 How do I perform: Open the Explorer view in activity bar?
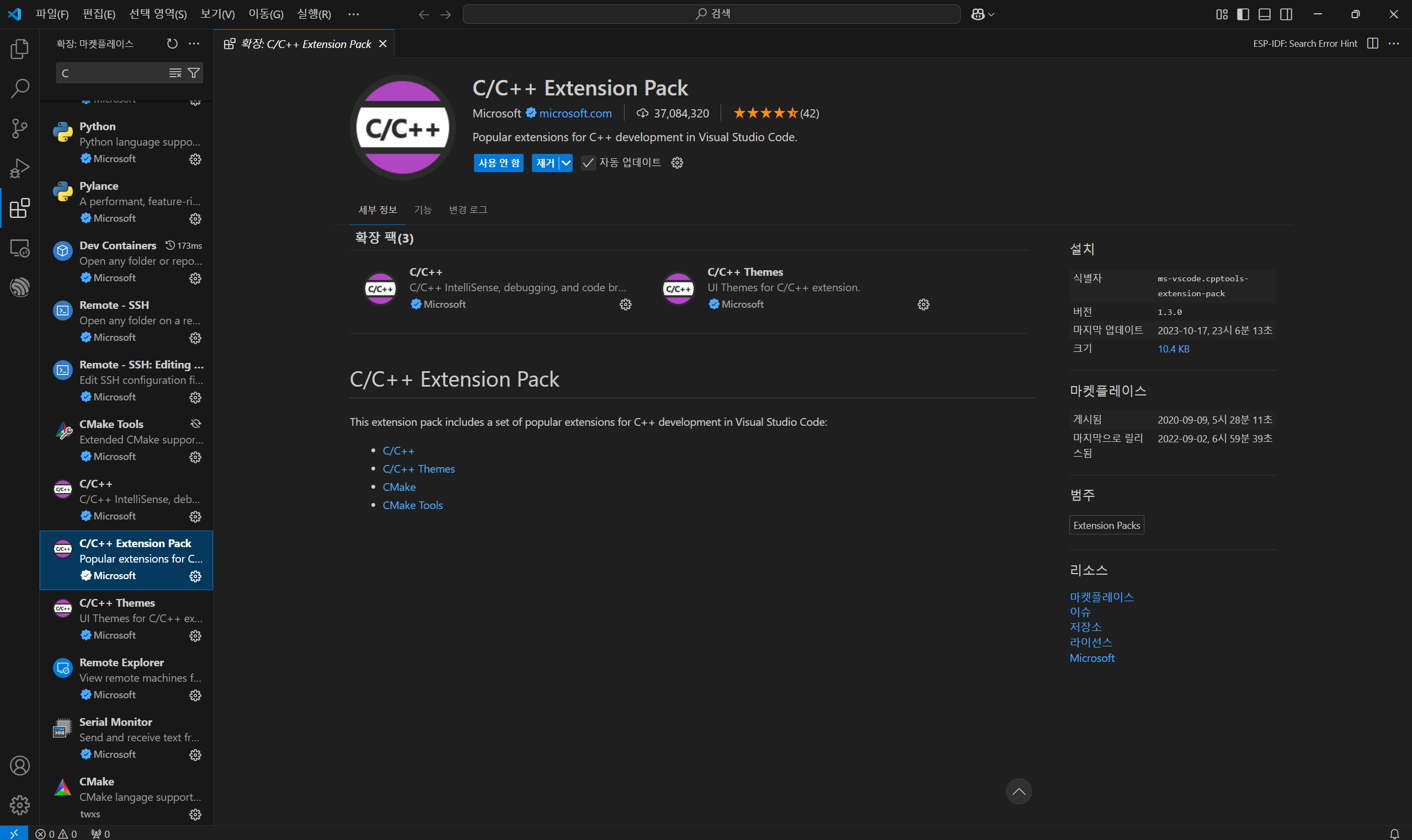20,49
